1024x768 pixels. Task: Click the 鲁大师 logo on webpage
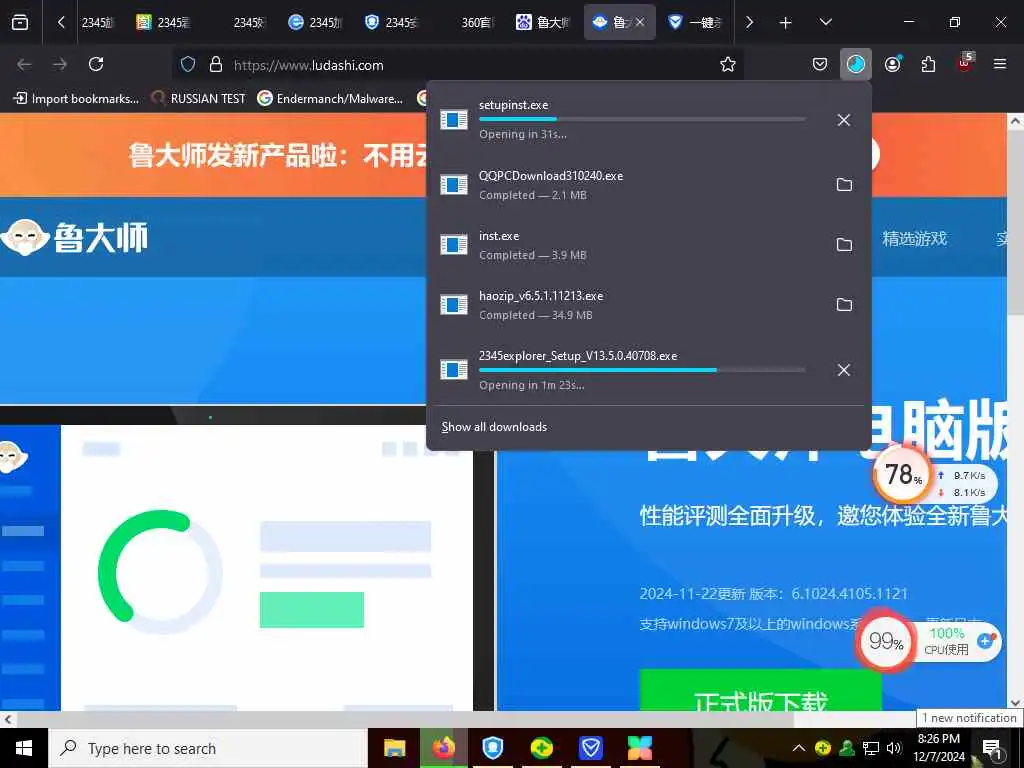coord(74,237)
